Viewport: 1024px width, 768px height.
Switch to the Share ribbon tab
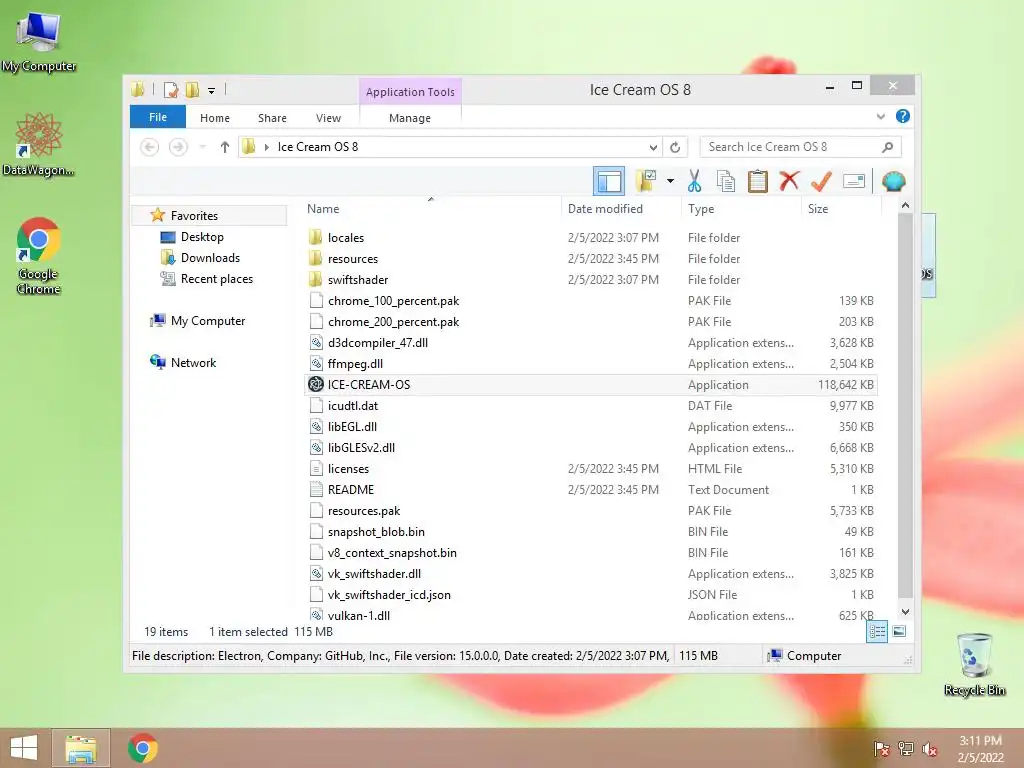pyautogui.click(x=272, y=118)
